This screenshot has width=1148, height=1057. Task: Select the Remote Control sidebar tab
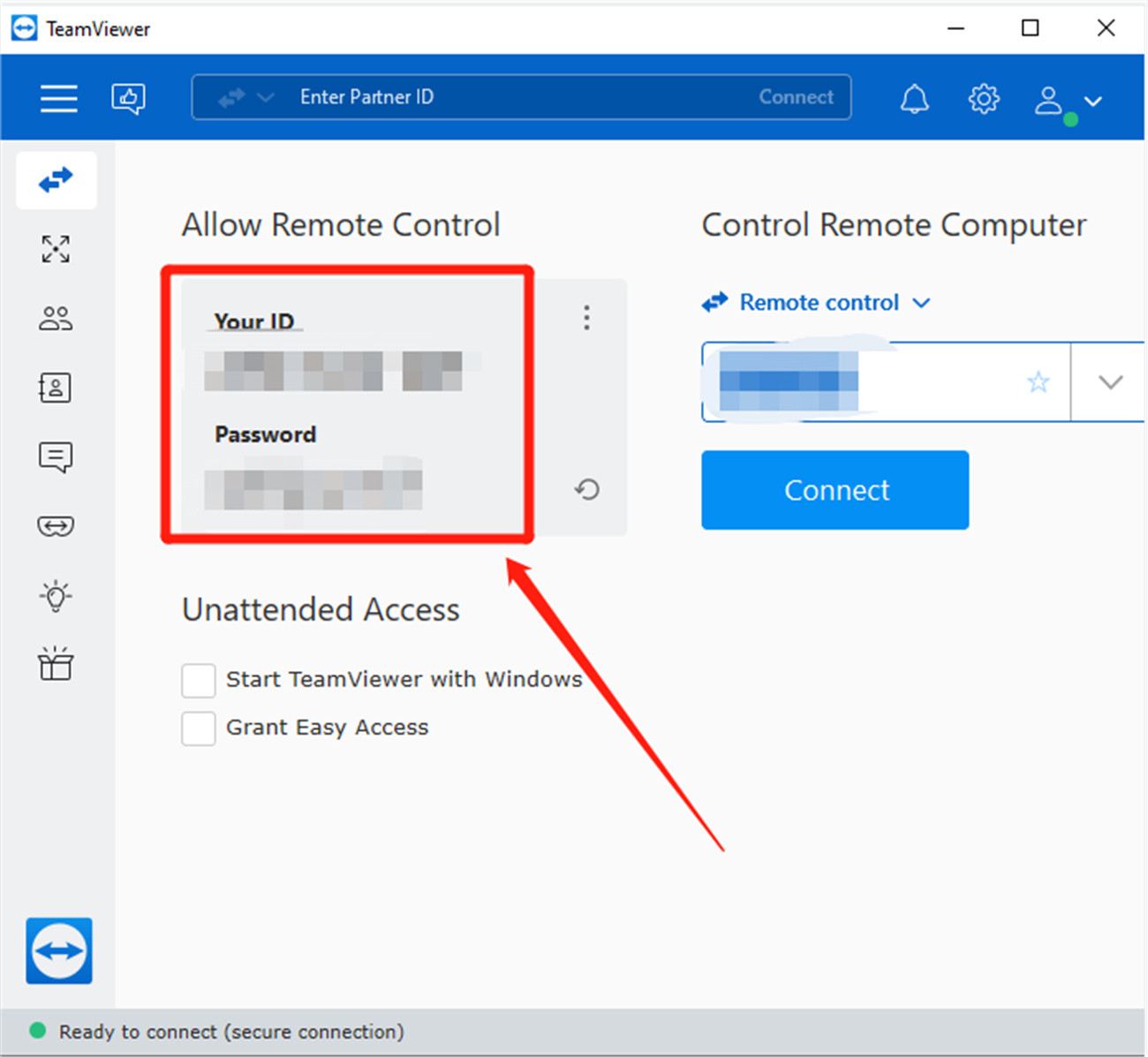tap(56, 180)
